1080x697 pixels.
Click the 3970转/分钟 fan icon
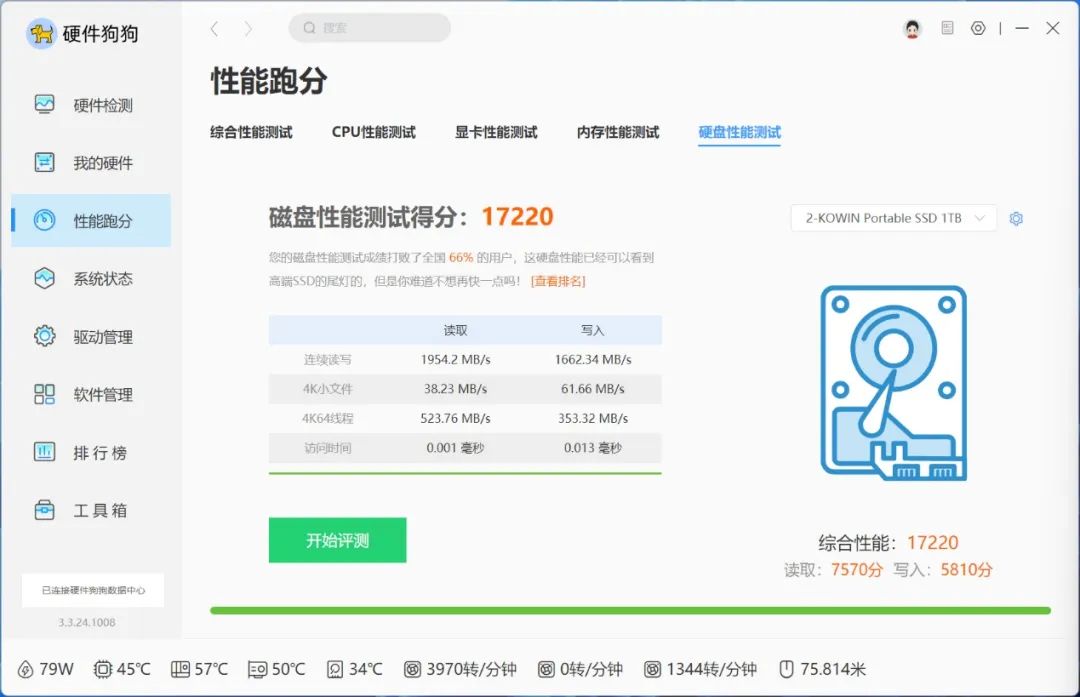click(x=412, y=669)
